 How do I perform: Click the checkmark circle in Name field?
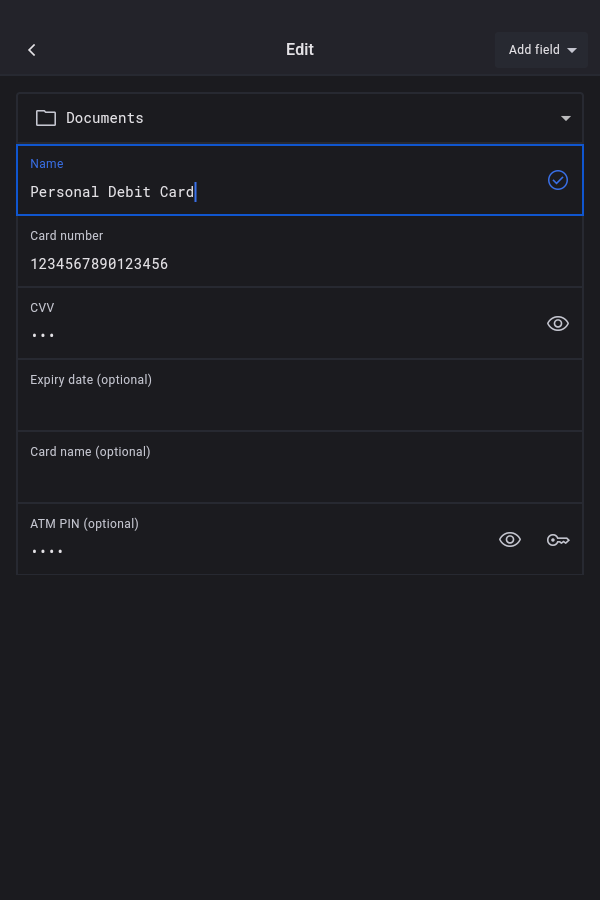(558, 180)
